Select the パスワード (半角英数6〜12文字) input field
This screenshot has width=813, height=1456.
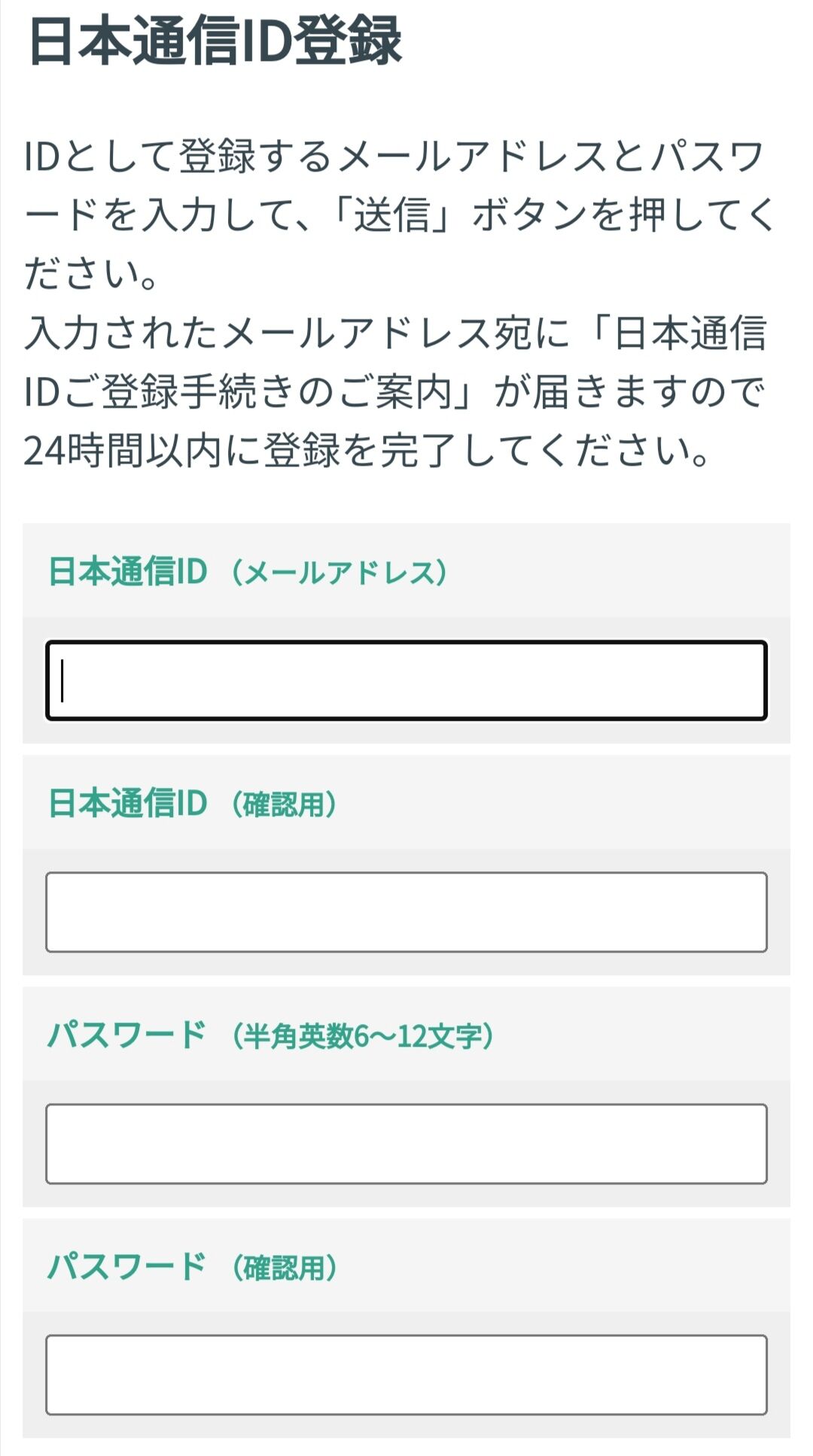click(x=406, y=1144)
